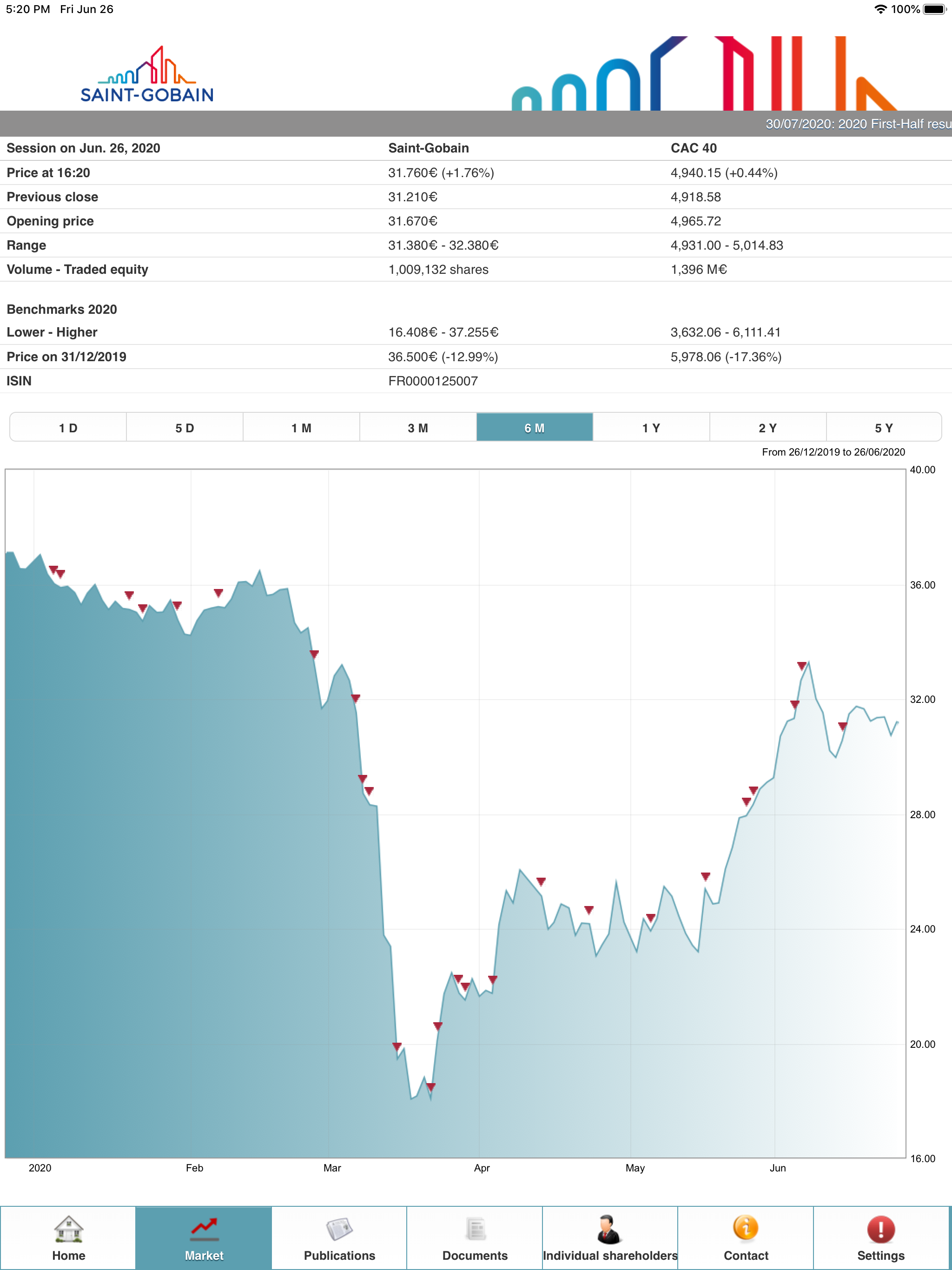Screen dimensions: 952x1270
Task: Tap the CAC 40 range 4,931.00 - 5,014.83
Action: pyautogui.click(x=727, y=245)
